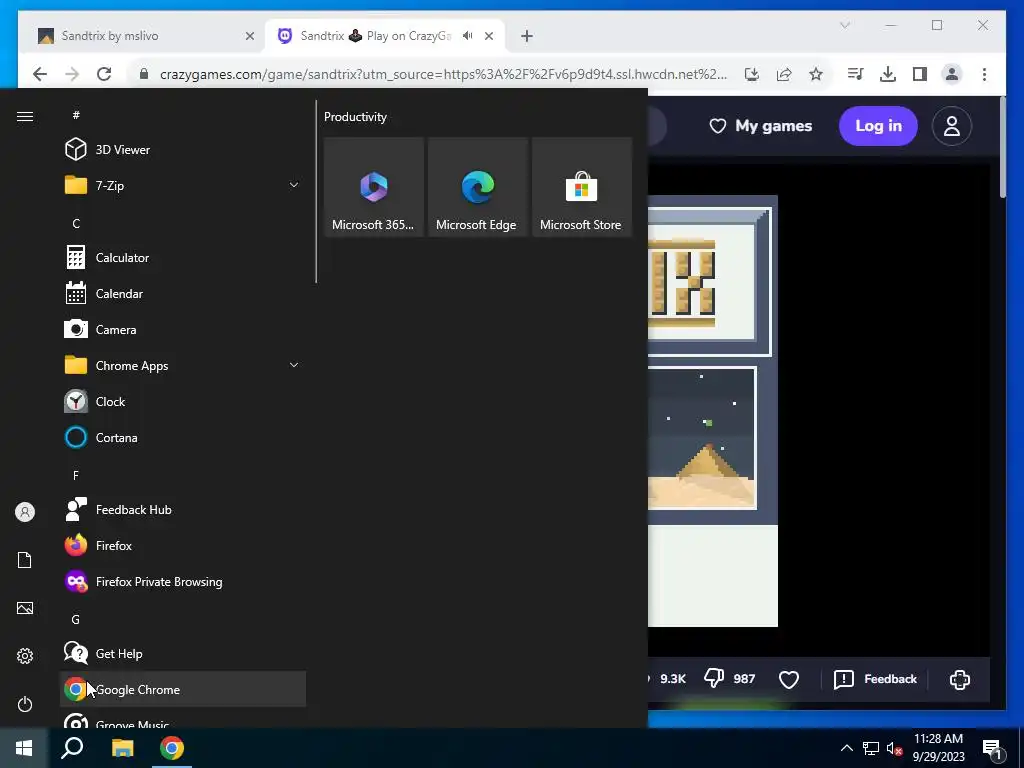Launch Google Chrome from the Start menu
This screenshot has height=768, width=1024.
point(183,689)
